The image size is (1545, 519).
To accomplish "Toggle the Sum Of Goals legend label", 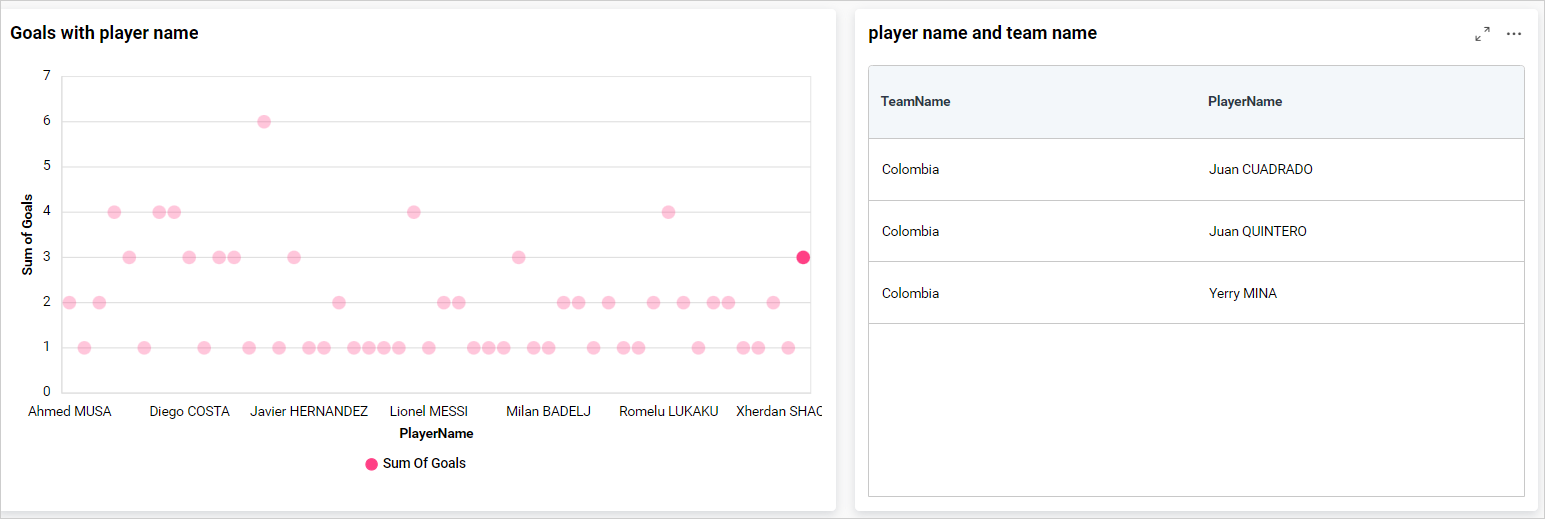I will click(x=424, y=464).
